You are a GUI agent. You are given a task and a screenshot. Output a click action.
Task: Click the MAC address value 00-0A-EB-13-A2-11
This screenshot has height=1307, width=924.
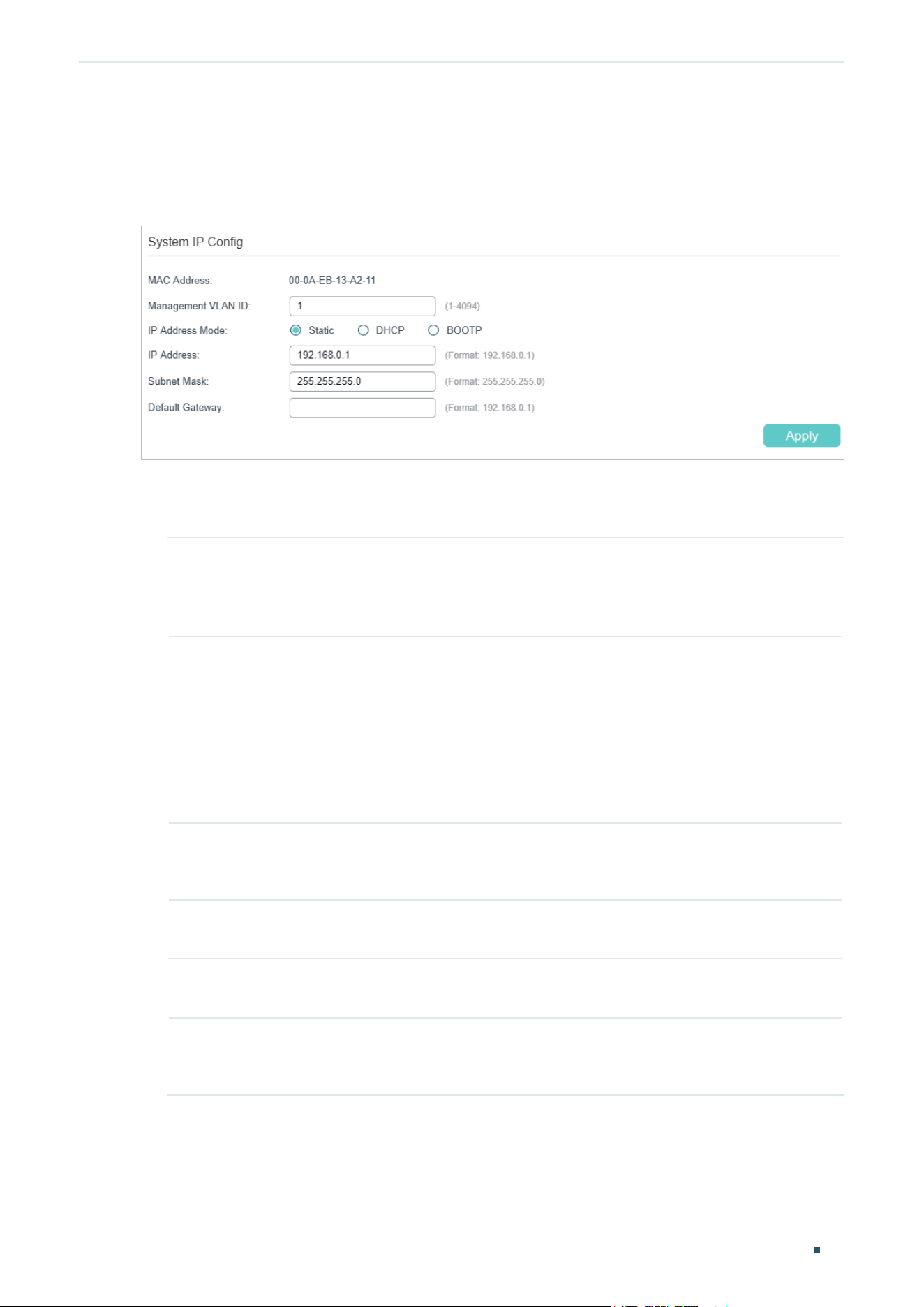coord(332,281)
